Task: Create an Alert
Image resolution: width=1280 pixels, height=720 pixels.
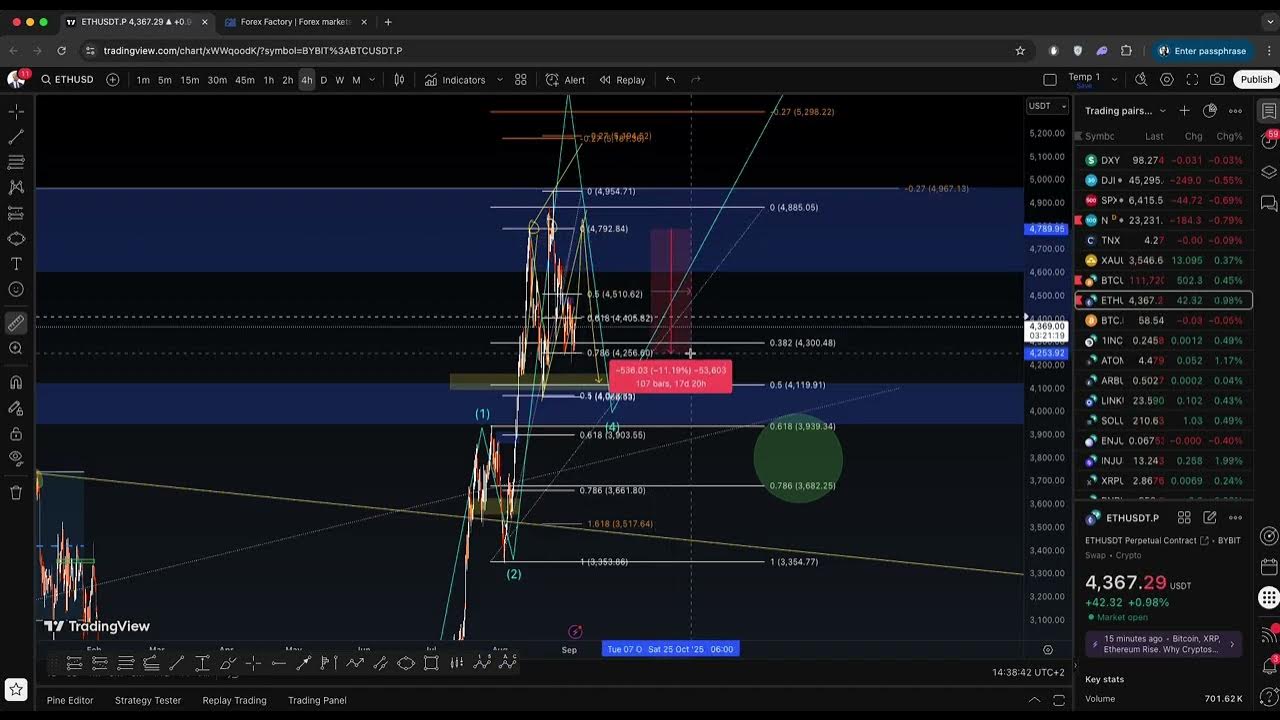Action: (x=565, y=80)
